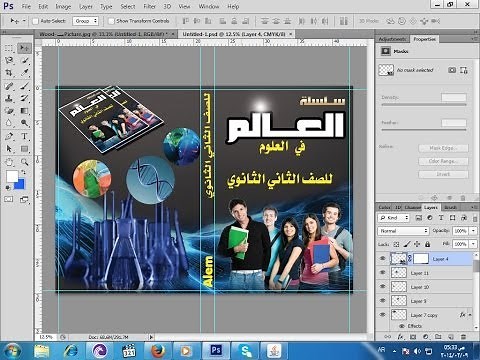Select the Rectangular Marquee tool

point(9,48)
